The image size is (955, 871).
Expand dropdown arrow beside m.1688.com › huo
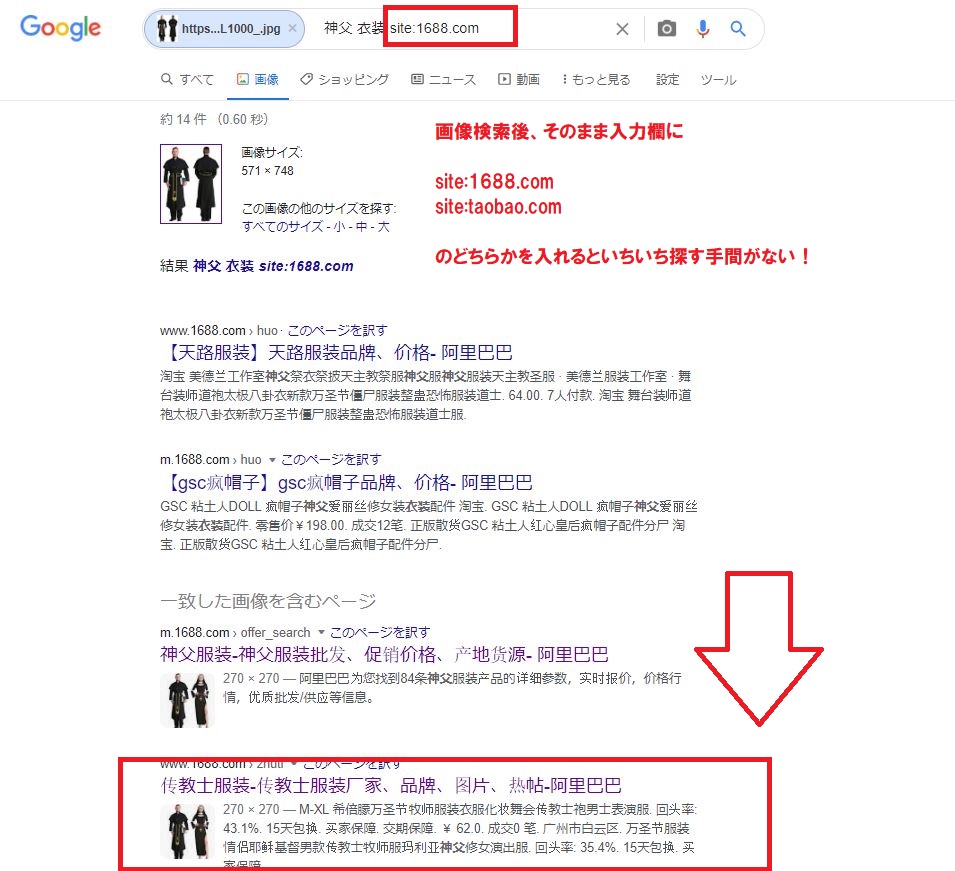click(x=272, y=460)
